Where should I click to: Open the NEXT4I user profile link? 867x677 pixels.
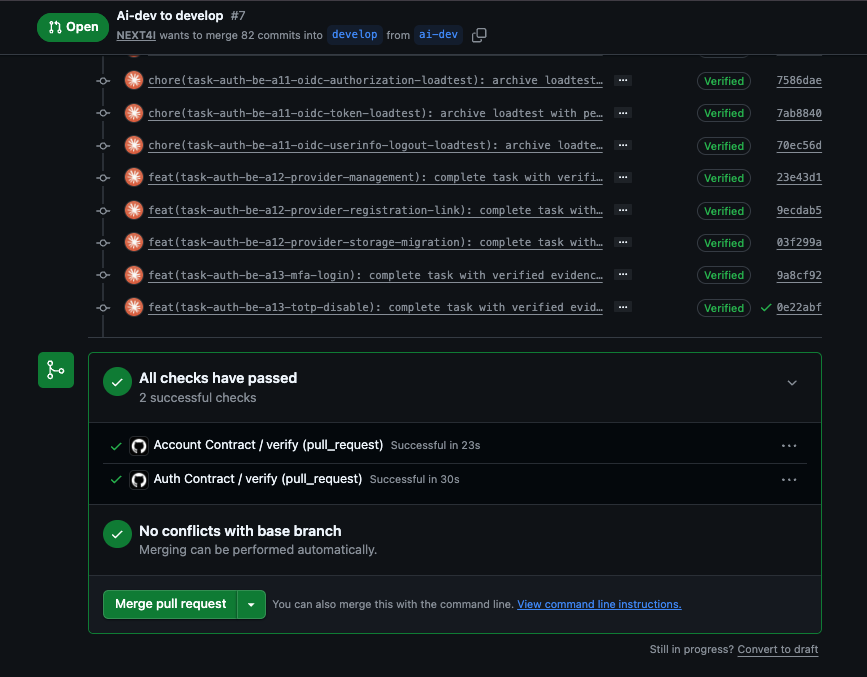136,35
